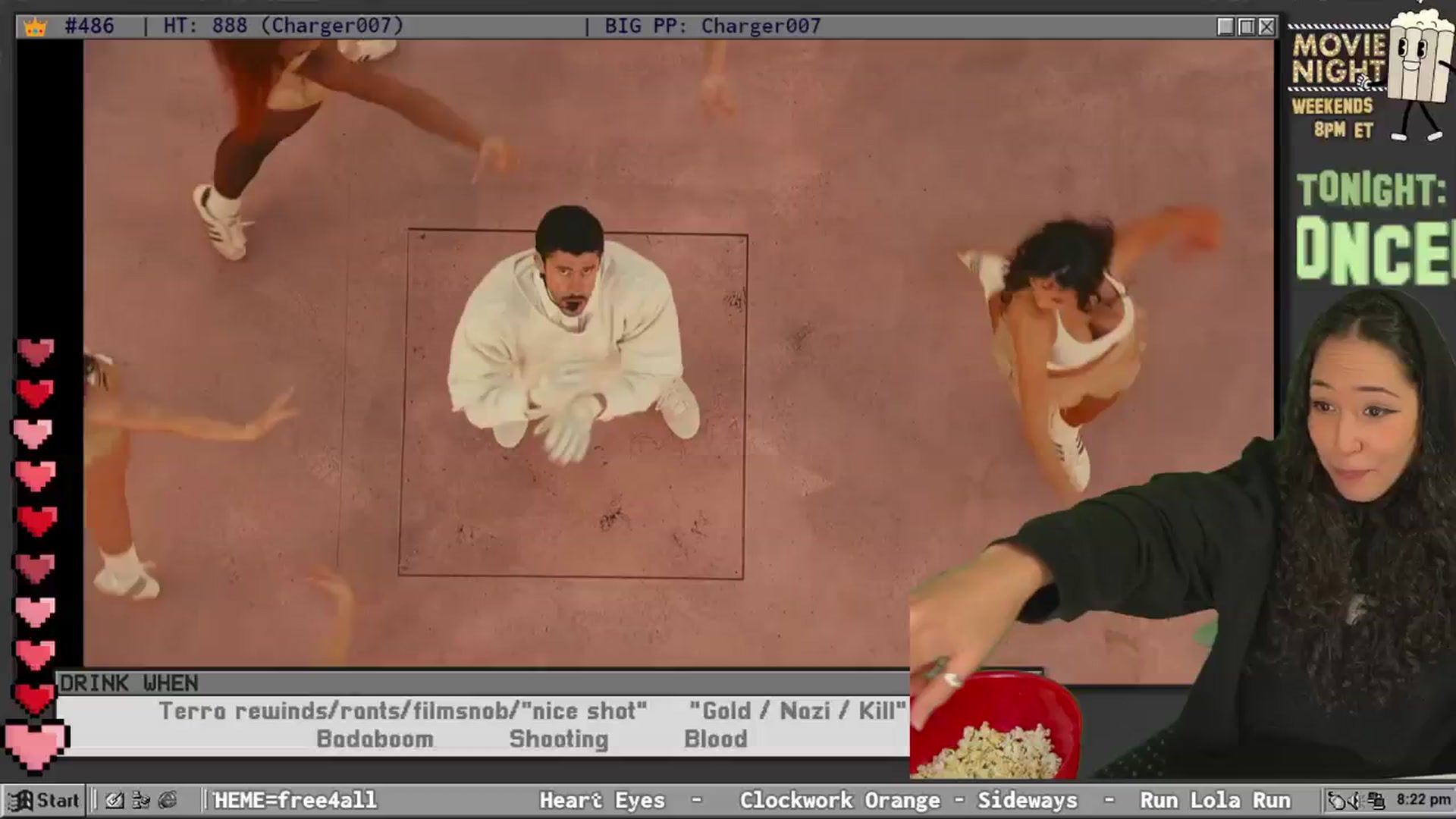Click the video playback area

679,353
